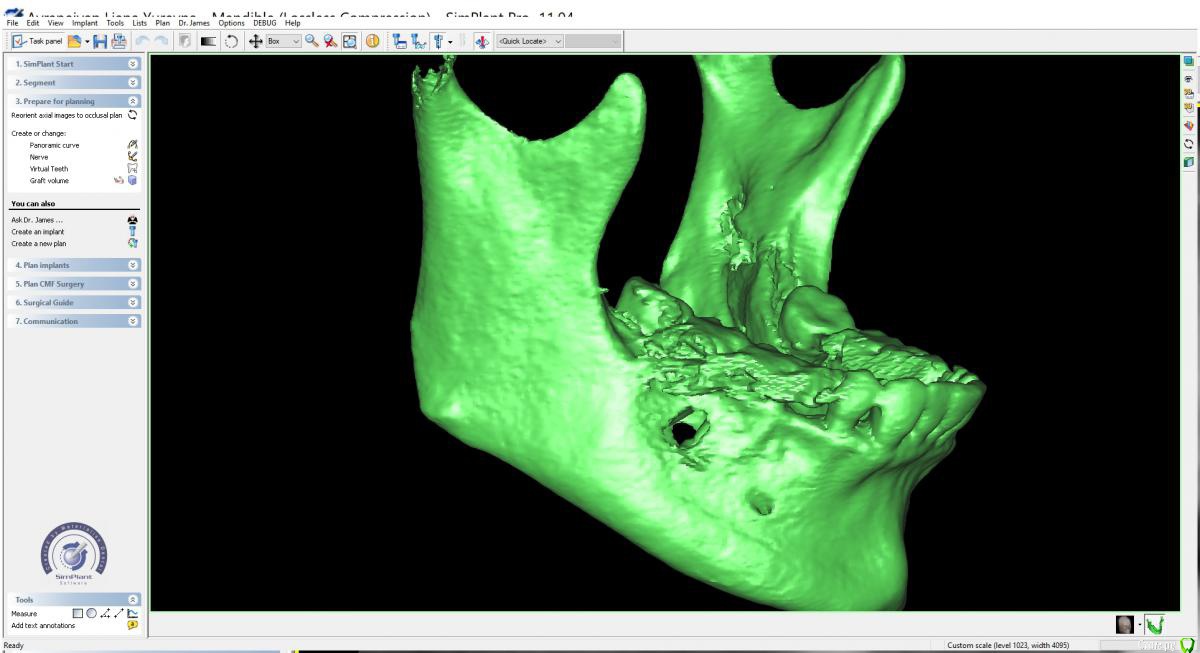Click the Graft volume cube icon
The height and width of the screenshot is (653, 1200).
pos(133,181)
